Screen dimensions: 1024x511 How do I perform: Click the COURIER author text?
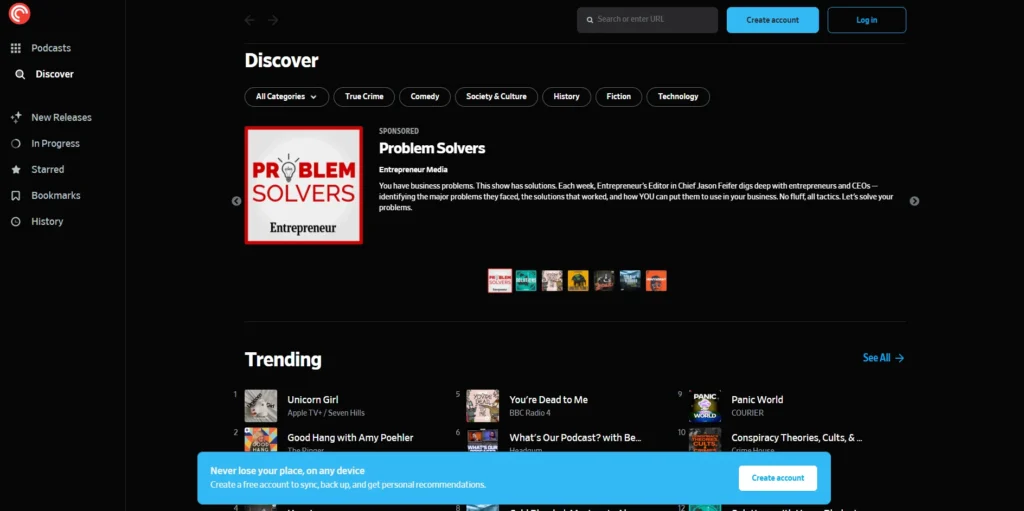click(748, 414)
